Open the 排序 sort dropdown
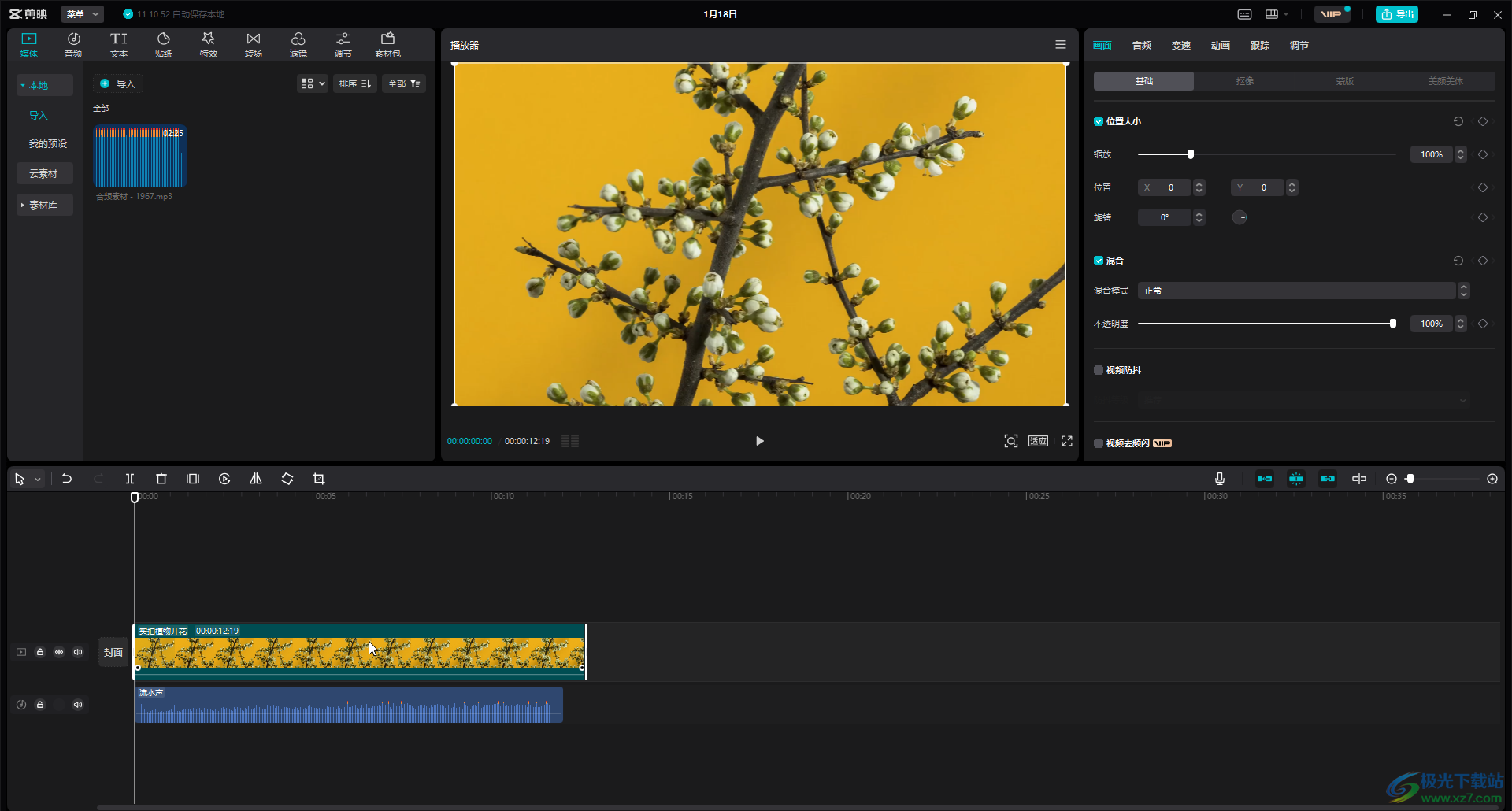The width and height of the screenshot is (1512, 811). tap(355, 83)
